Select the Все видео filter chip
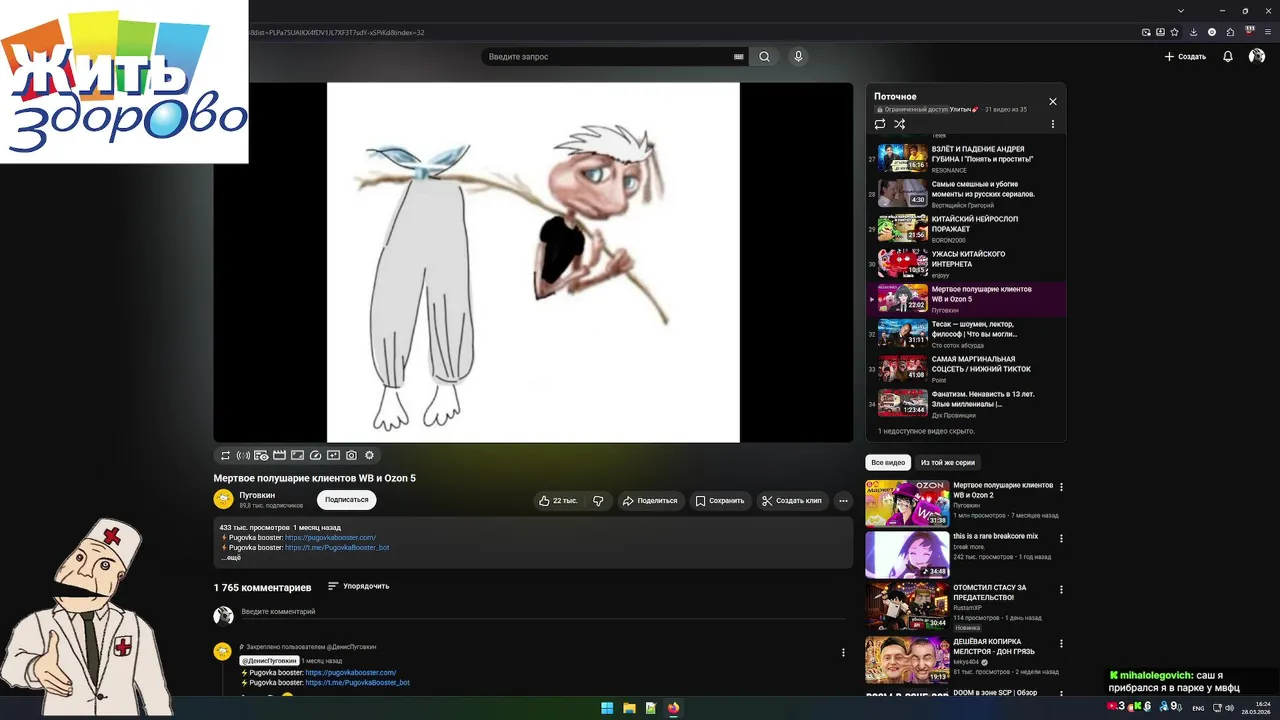Image resolution: width=1280 pixels, height=720 pixels. click(888, 463)
